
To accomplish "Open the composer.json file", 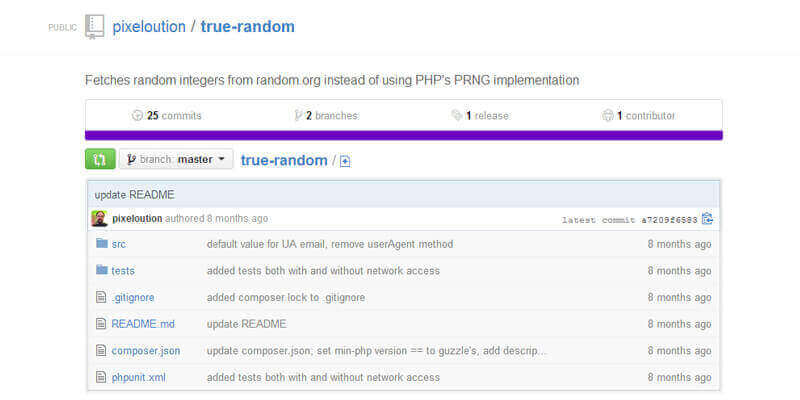I will (x=146, y=350).
